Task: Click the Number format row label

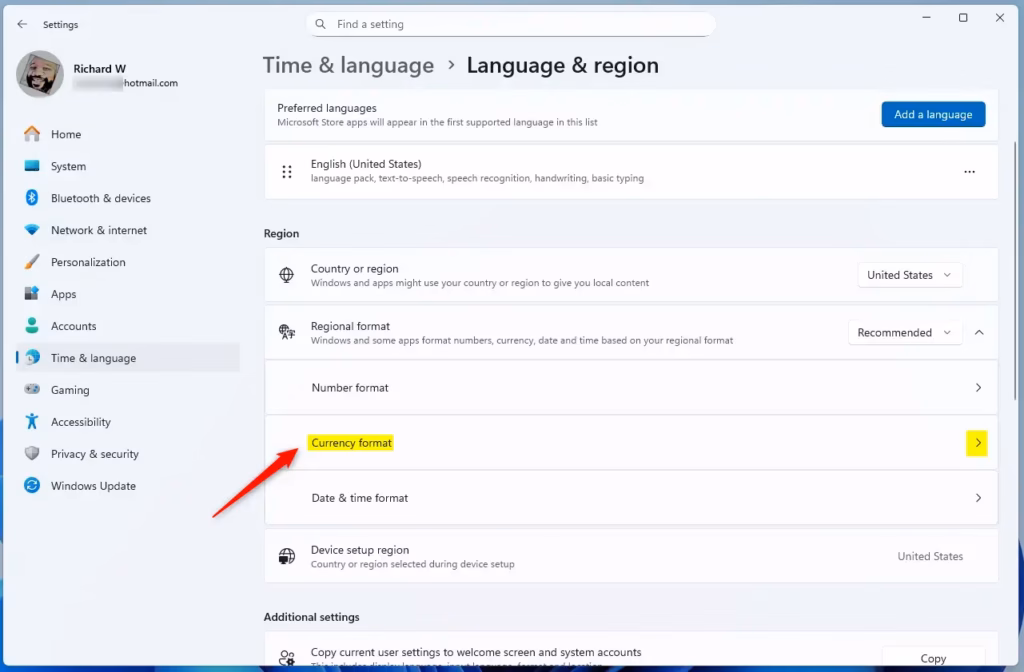Action: pos(350,388)
